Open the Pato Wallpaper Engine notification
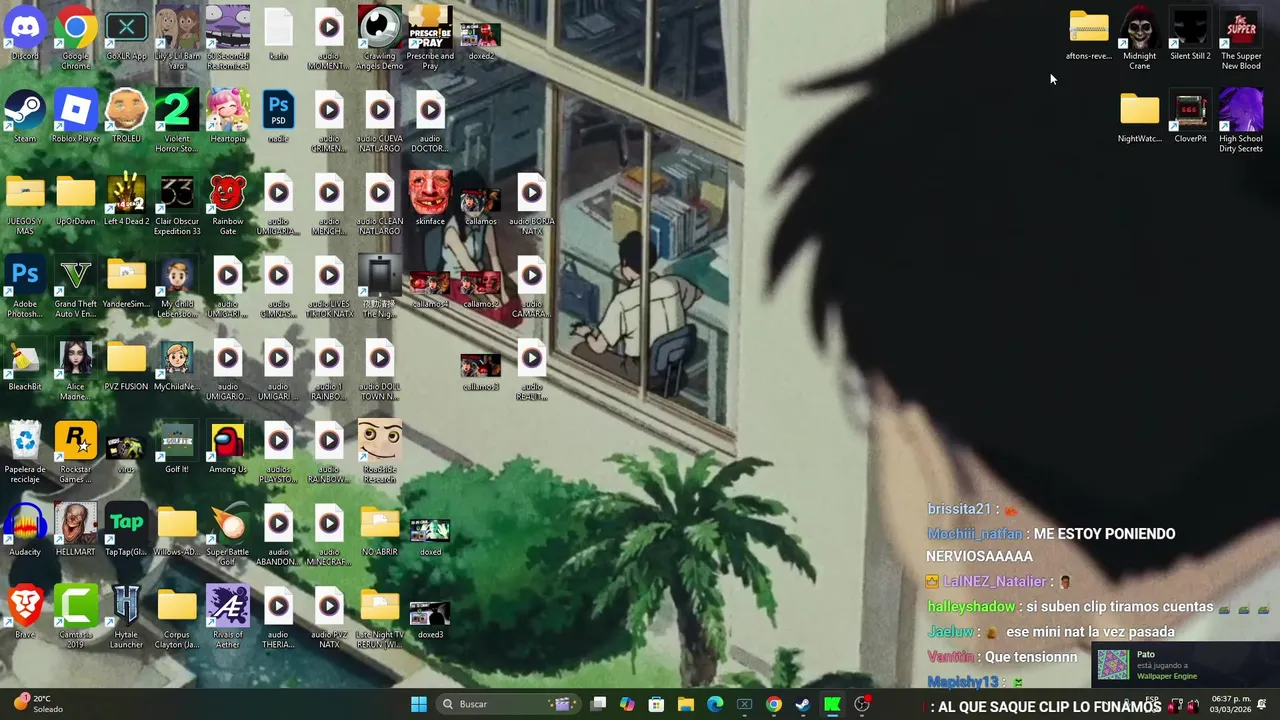 (x=1184, y=665)
